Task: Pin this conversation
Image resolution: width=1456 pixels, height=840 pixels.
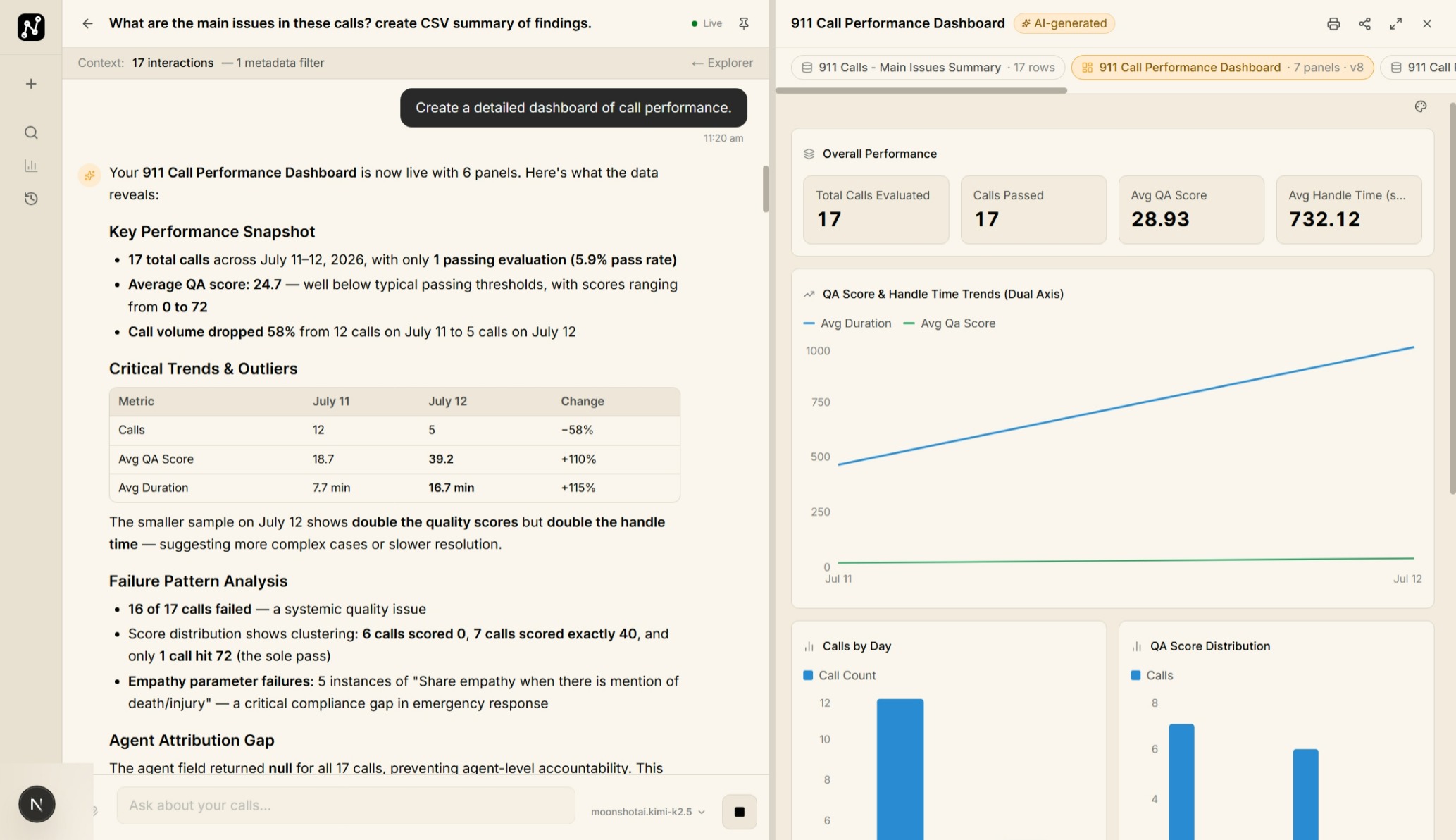Action: click(x=744, y=23)
